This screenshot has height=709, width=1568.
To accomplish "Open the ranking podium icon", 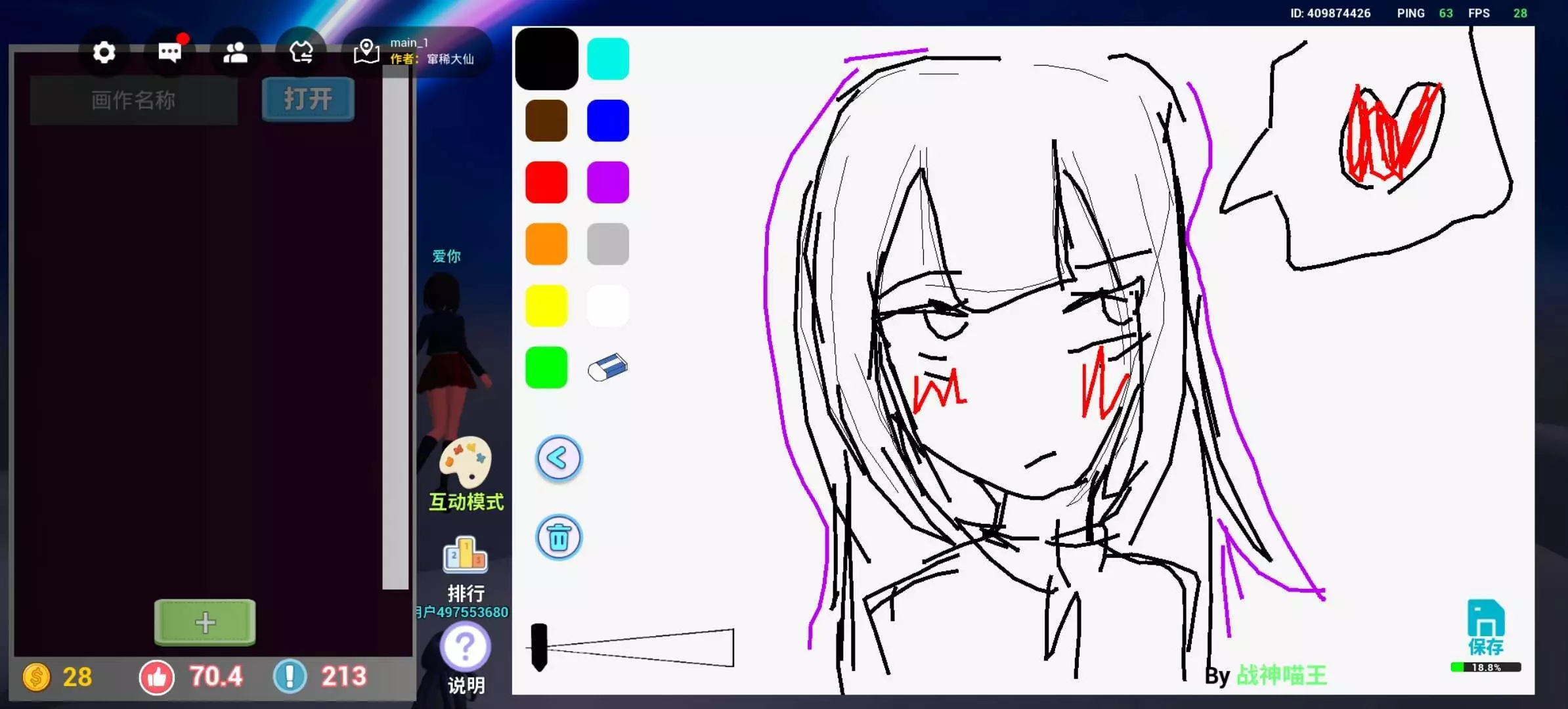I will click(x=465, y=555).
